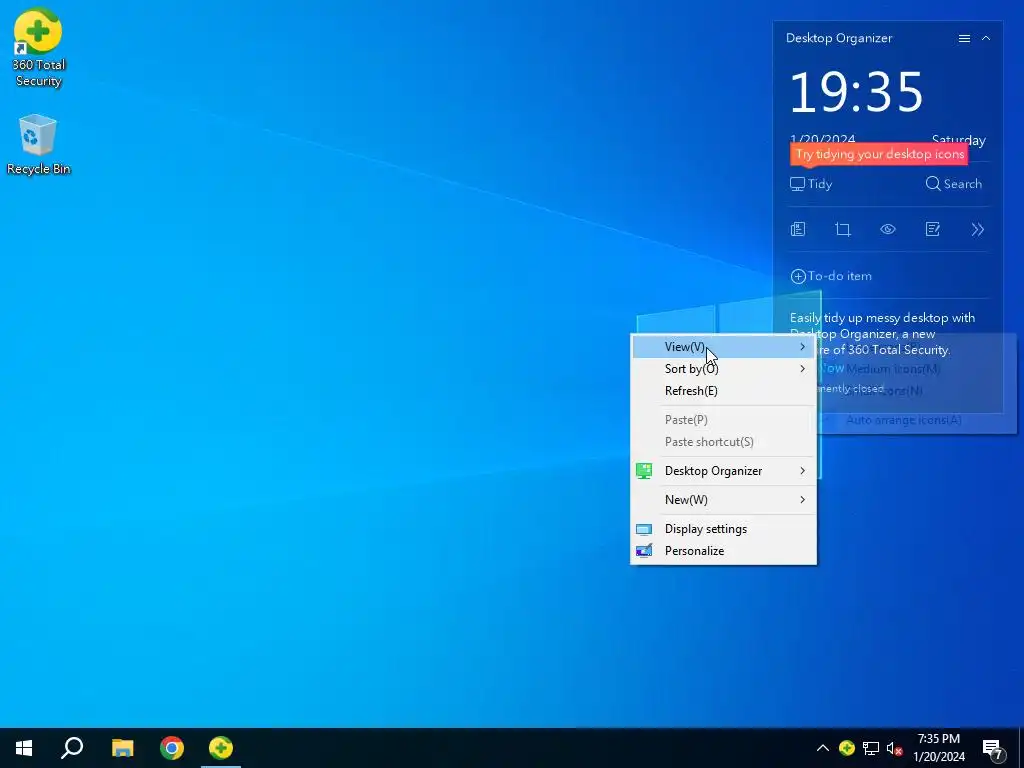The width and height of the screenshot is (1024, 768).
Task: Open the Sort by(O) context menu entry
Action: pos(724,369)
